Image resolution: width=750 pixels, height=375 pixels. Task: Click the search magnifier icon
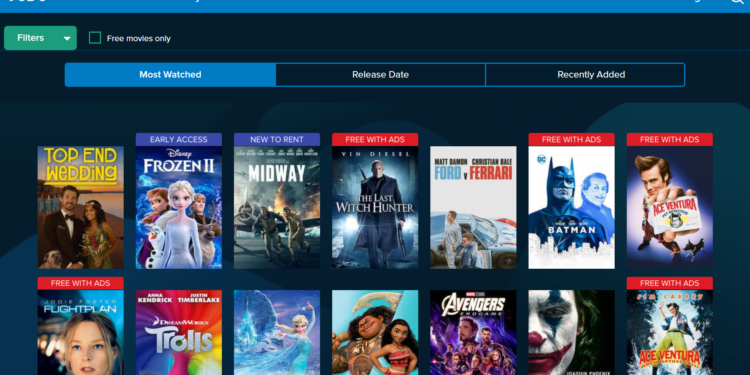click(738, 2)
